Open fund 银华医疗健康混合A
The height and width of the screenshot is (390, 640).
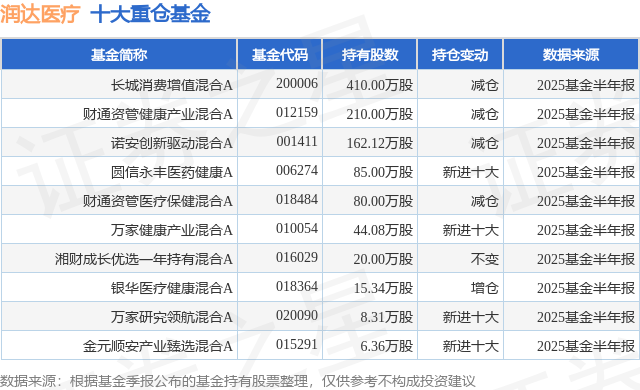172,288
